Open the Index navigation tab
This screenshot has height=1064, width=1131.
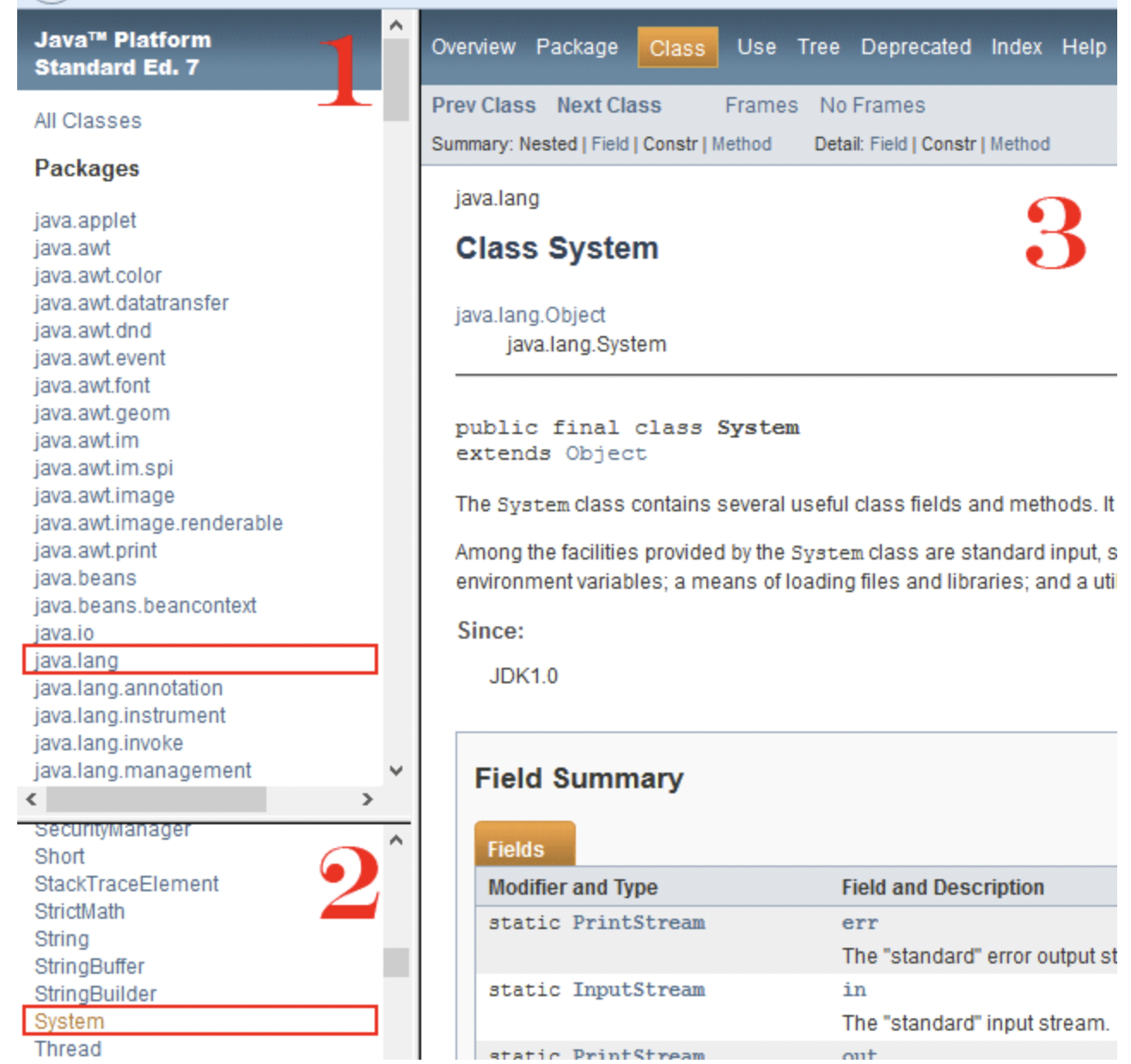[1017, 47]
